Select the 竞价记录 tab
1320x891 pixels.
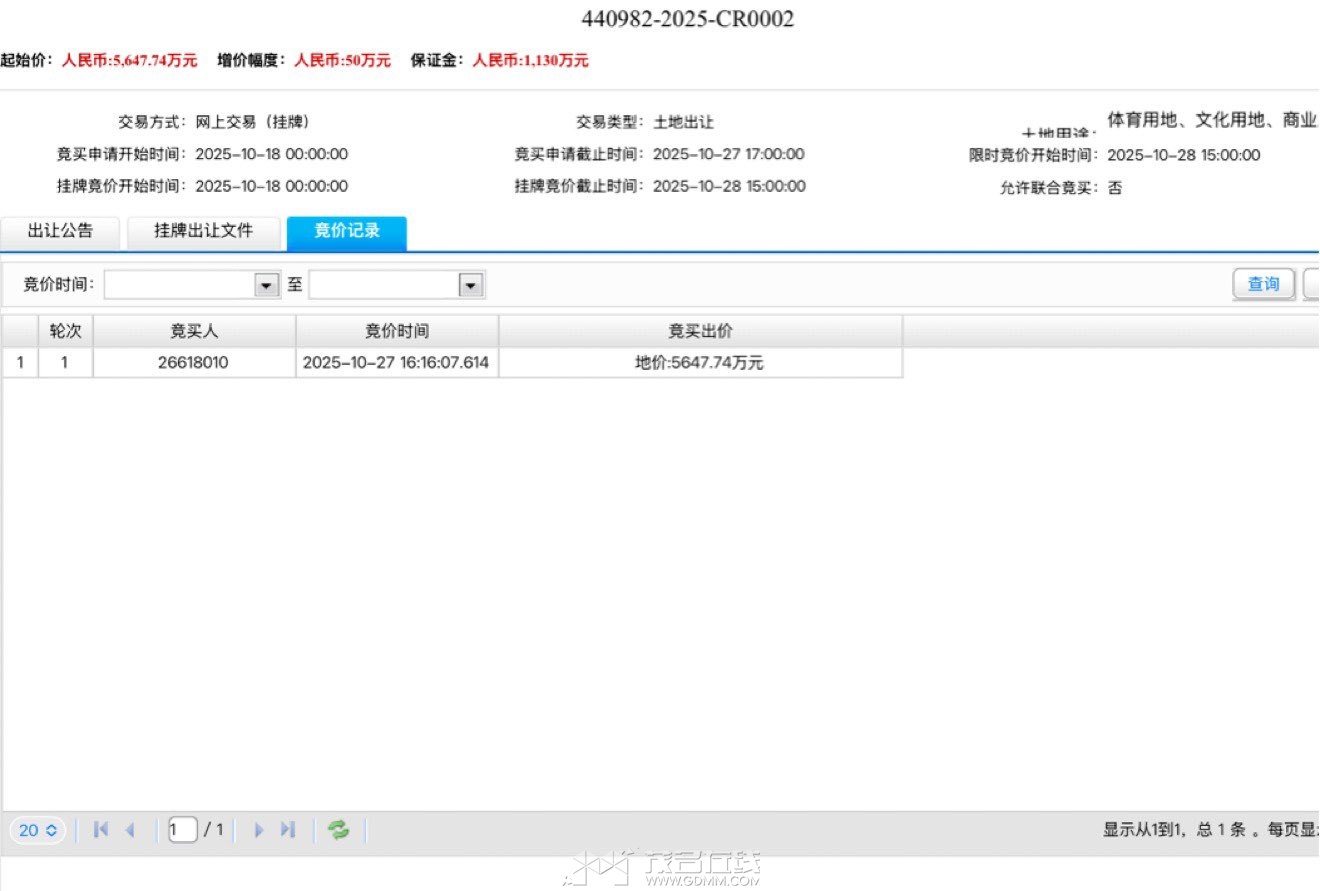pyautogui.click(x=346, y=232)
